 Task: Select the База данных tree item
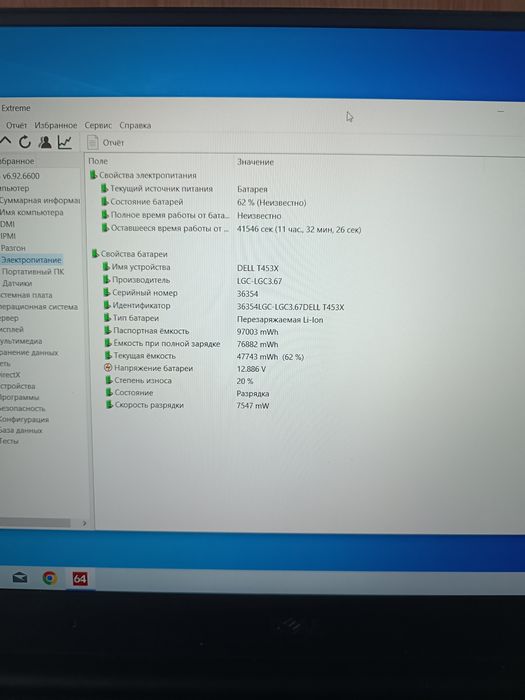(x=21, y=430)
